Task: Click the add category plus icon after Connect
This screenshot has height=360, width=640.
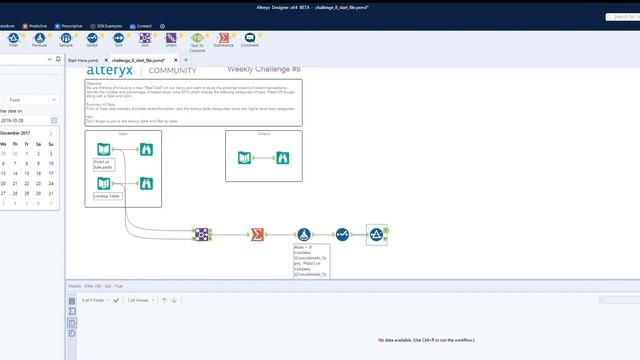Action: coord(162,26)
